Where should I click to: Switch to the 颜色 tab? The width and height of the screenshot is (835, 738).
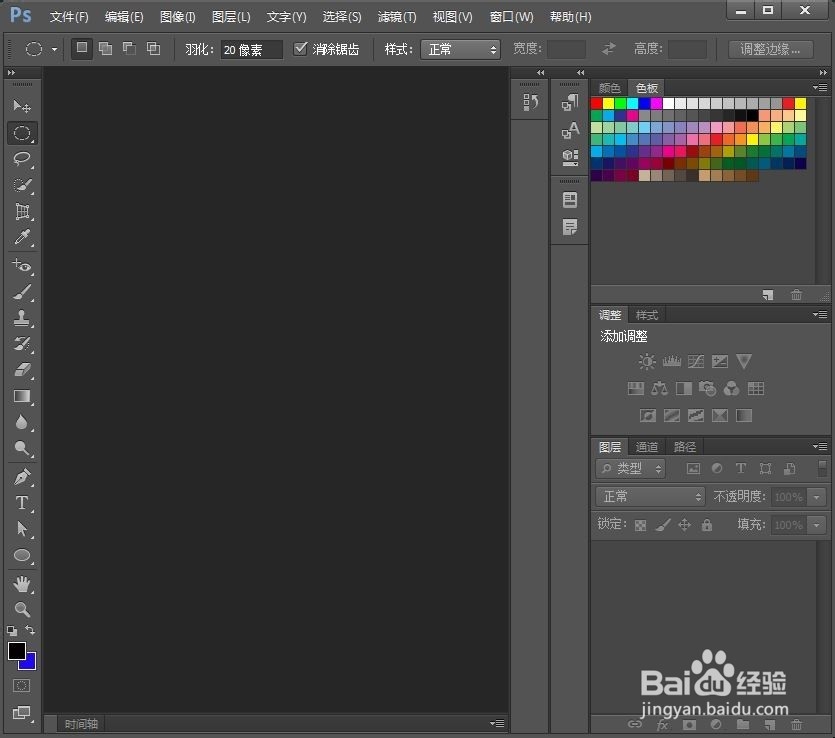click(610, 88)
